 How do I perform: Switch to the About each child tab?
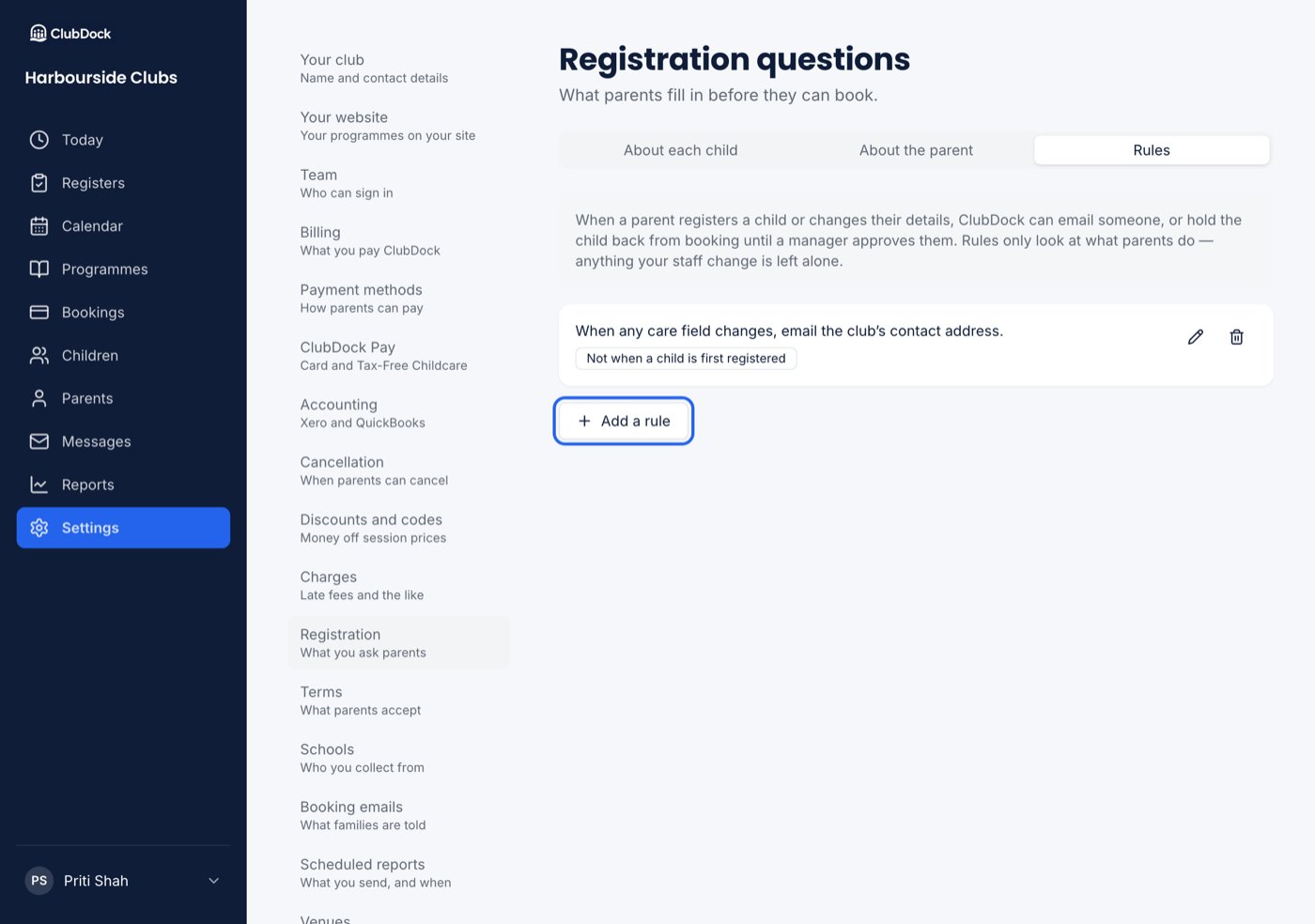680,150
